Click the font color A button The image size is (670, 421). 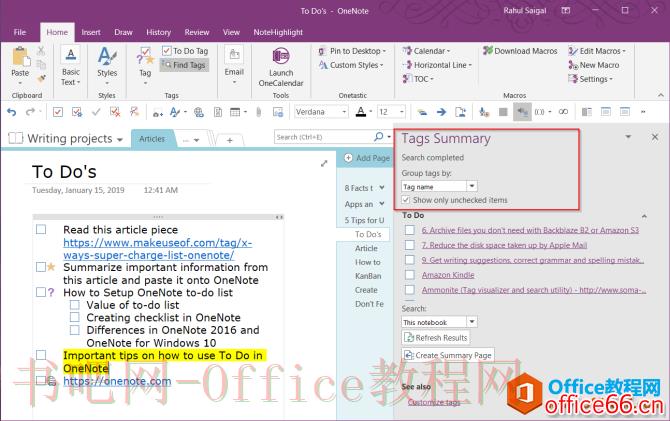(361, 112)
